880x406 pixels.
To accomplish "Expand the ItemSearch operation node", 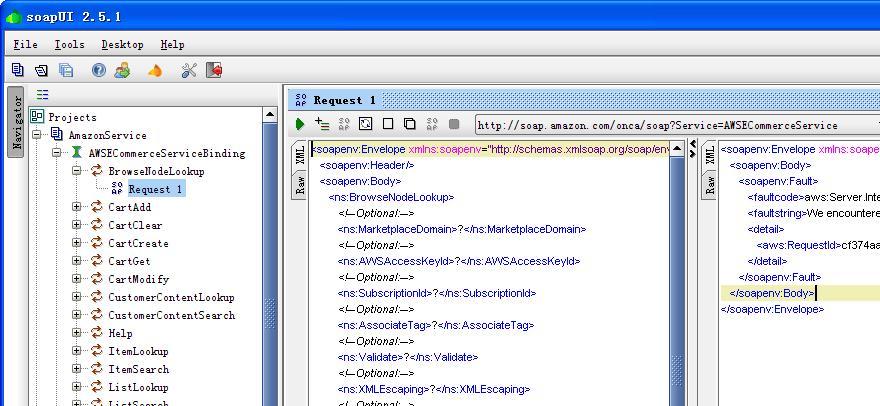I will pyautogui.click(x=77, y=369).
